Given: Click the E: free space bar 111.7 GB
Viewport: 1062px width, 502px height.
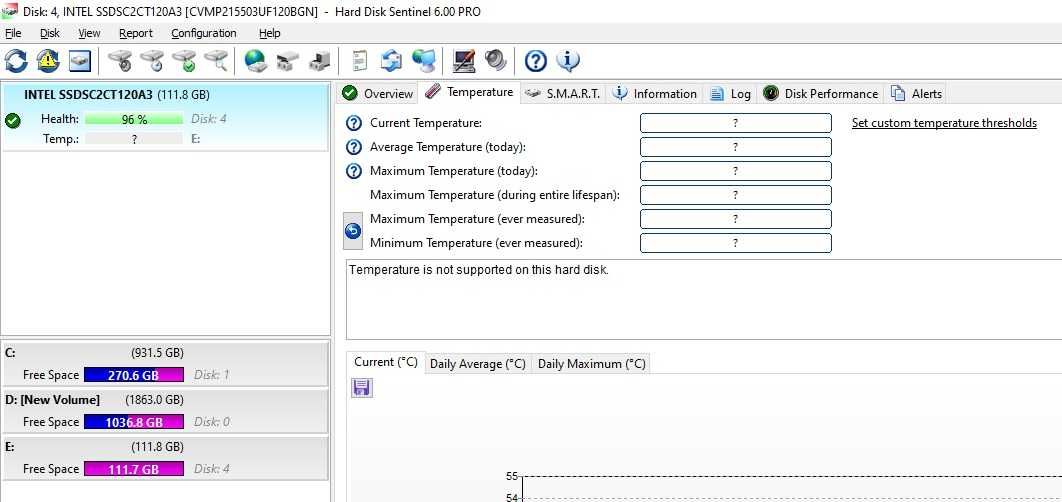Looking at the screenshot, I should pos(133,469).
